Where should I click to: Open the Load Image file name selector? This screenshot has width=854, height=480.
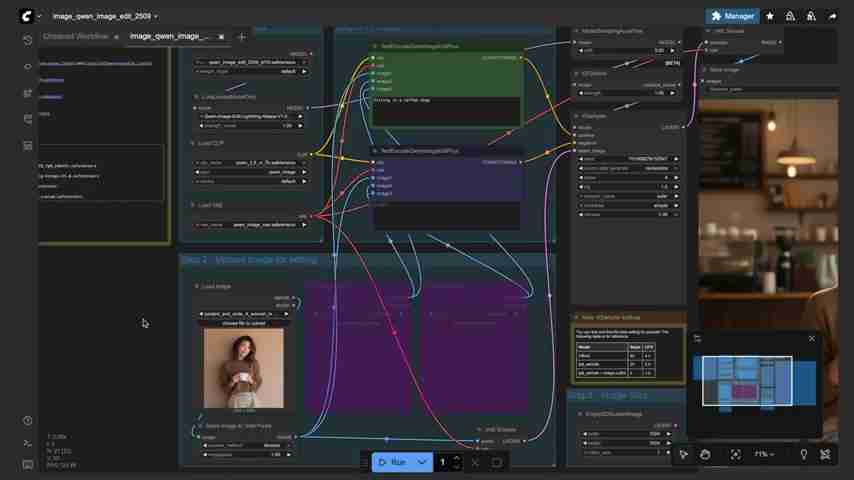tap(243, 314)
